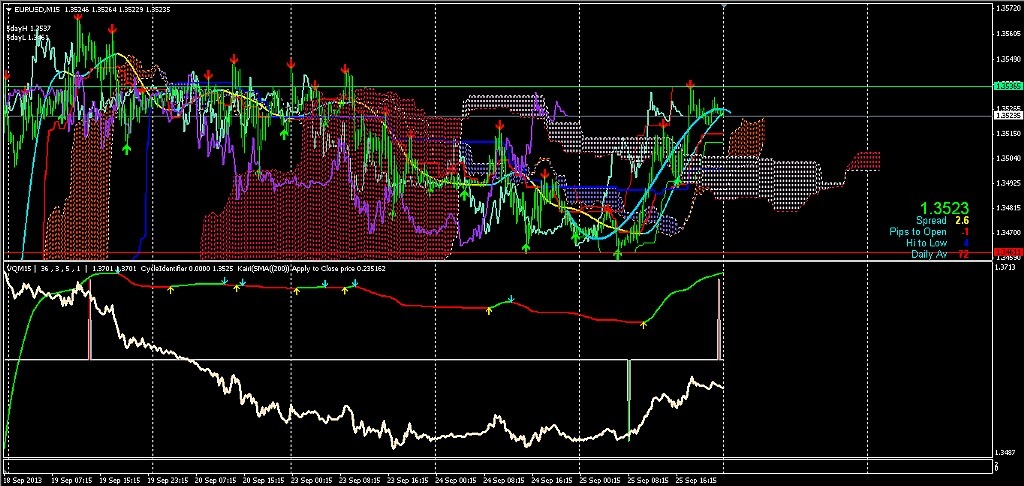Click the green up arrow at the 25 Sep lowest price
This screenshot has height=486, width=1024.
click(618, 254)
